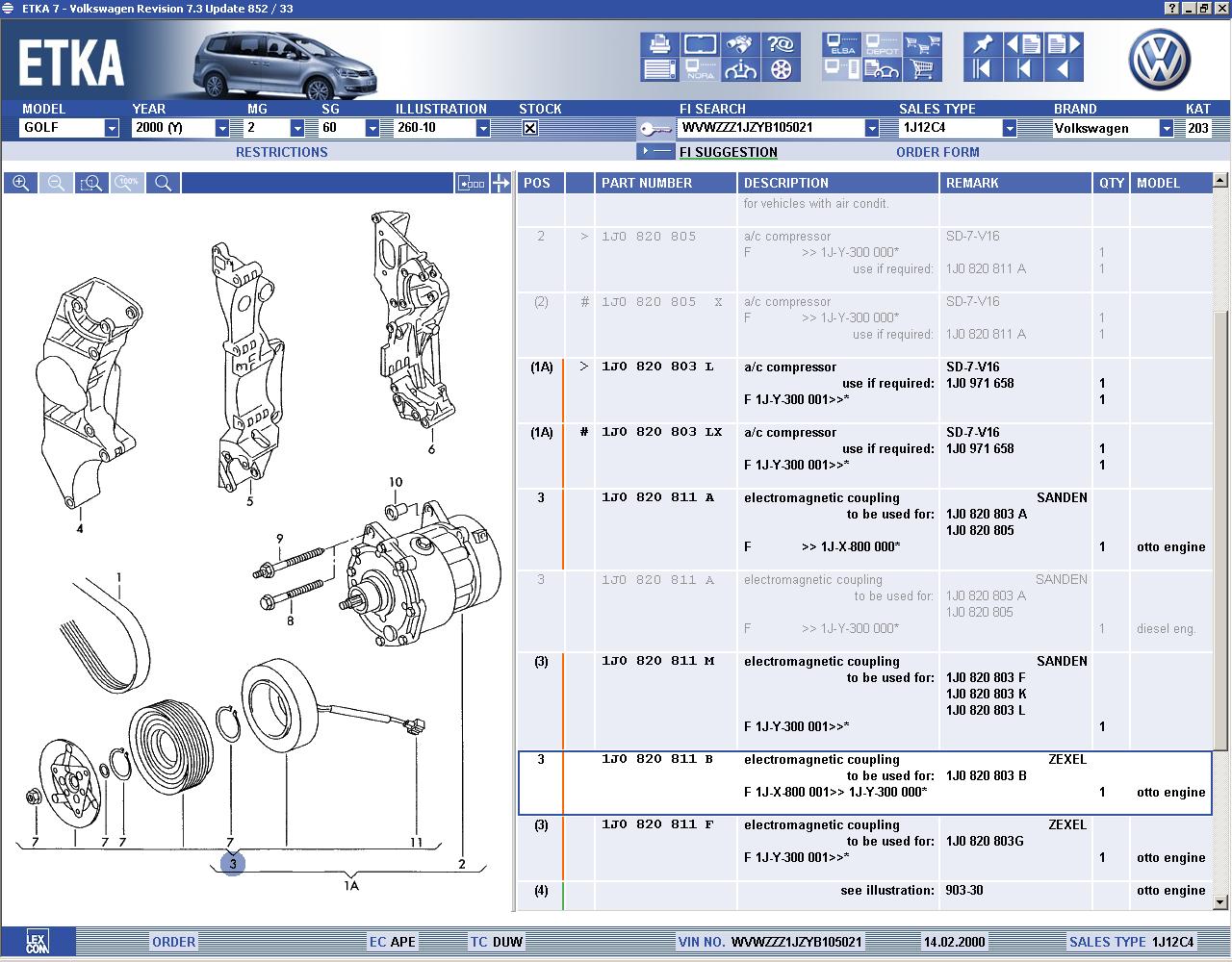This screenshot has width=1232, height=962.
Task: Zoom out of the illustration
Action: (x=57, y=183)
